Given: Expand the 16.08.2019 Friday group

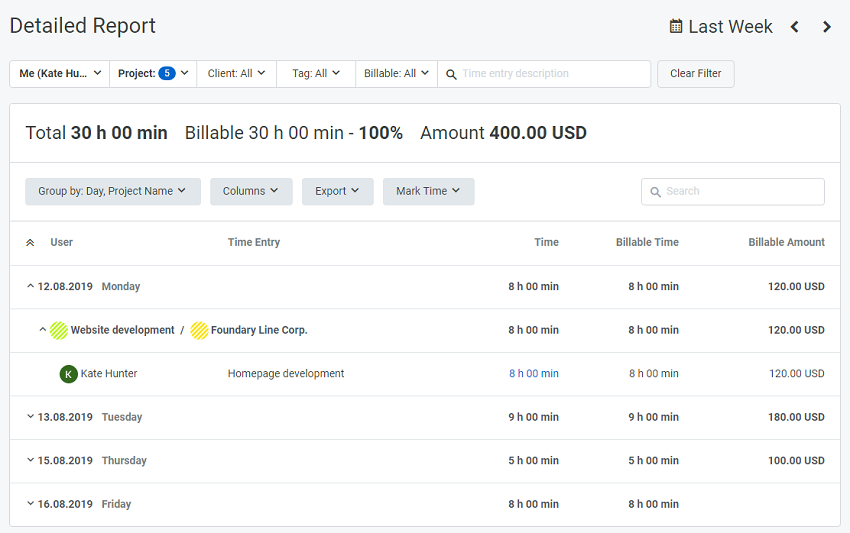Looking at the screenshot, I should point(30,503).
